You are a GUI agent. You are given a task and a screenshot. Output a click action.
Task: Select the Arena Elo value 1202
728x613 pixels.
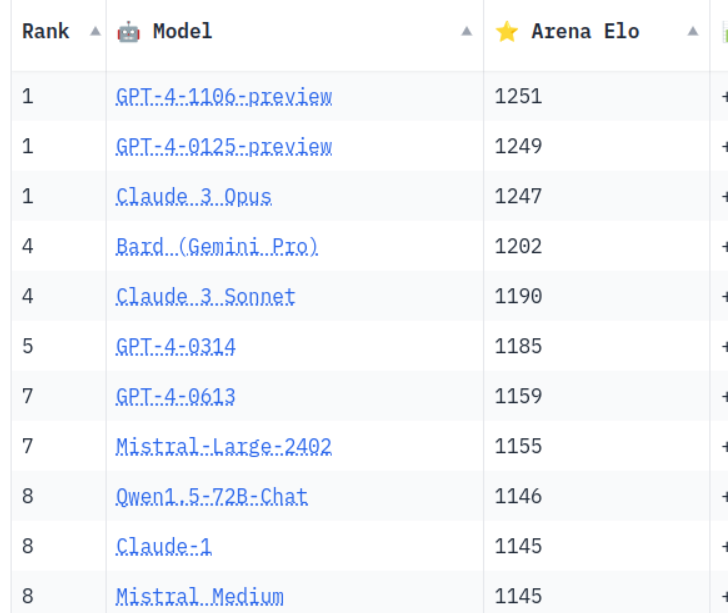click(518, 247)
